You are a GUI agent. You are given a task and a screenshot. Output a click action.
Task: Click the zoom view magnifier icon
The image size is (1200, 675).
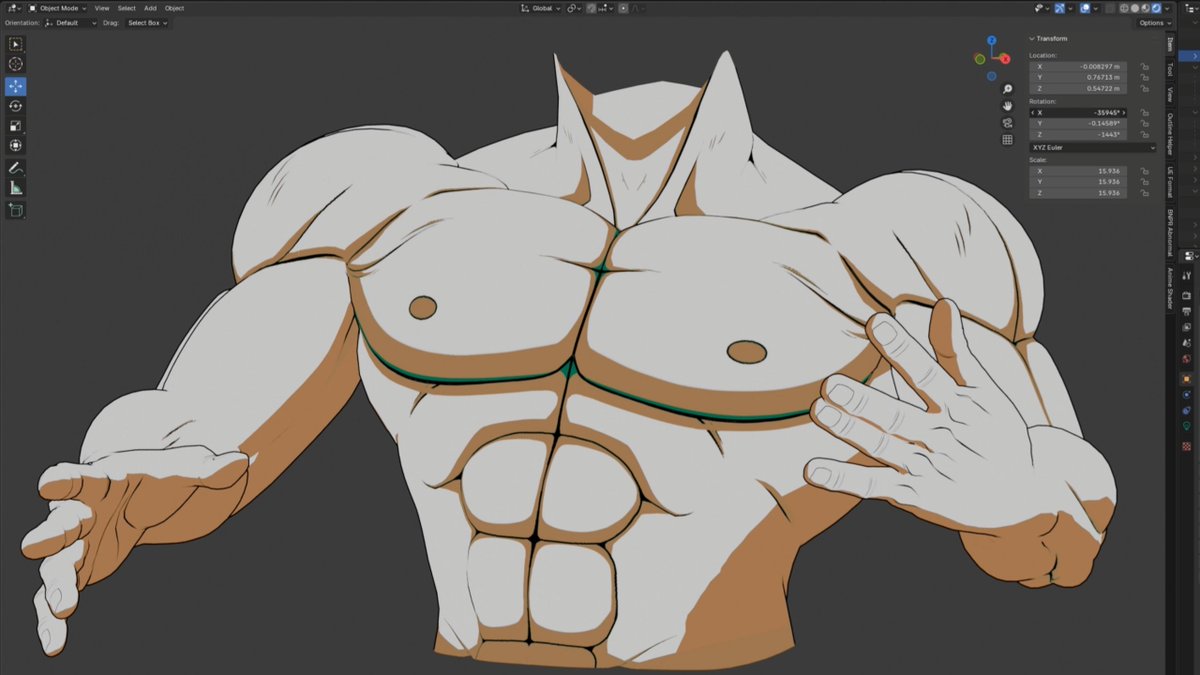click(1008, 89)
